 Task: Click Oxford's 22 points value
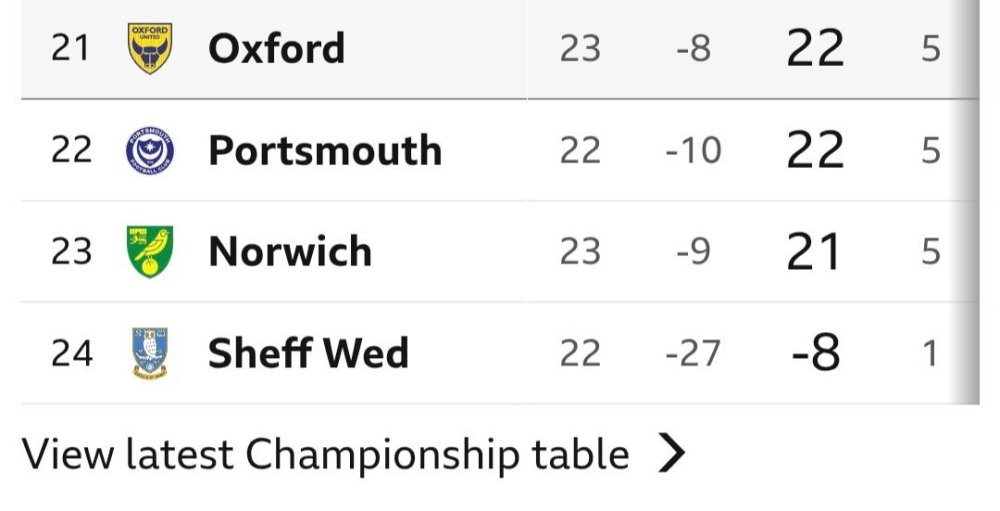tap(815, 49)
